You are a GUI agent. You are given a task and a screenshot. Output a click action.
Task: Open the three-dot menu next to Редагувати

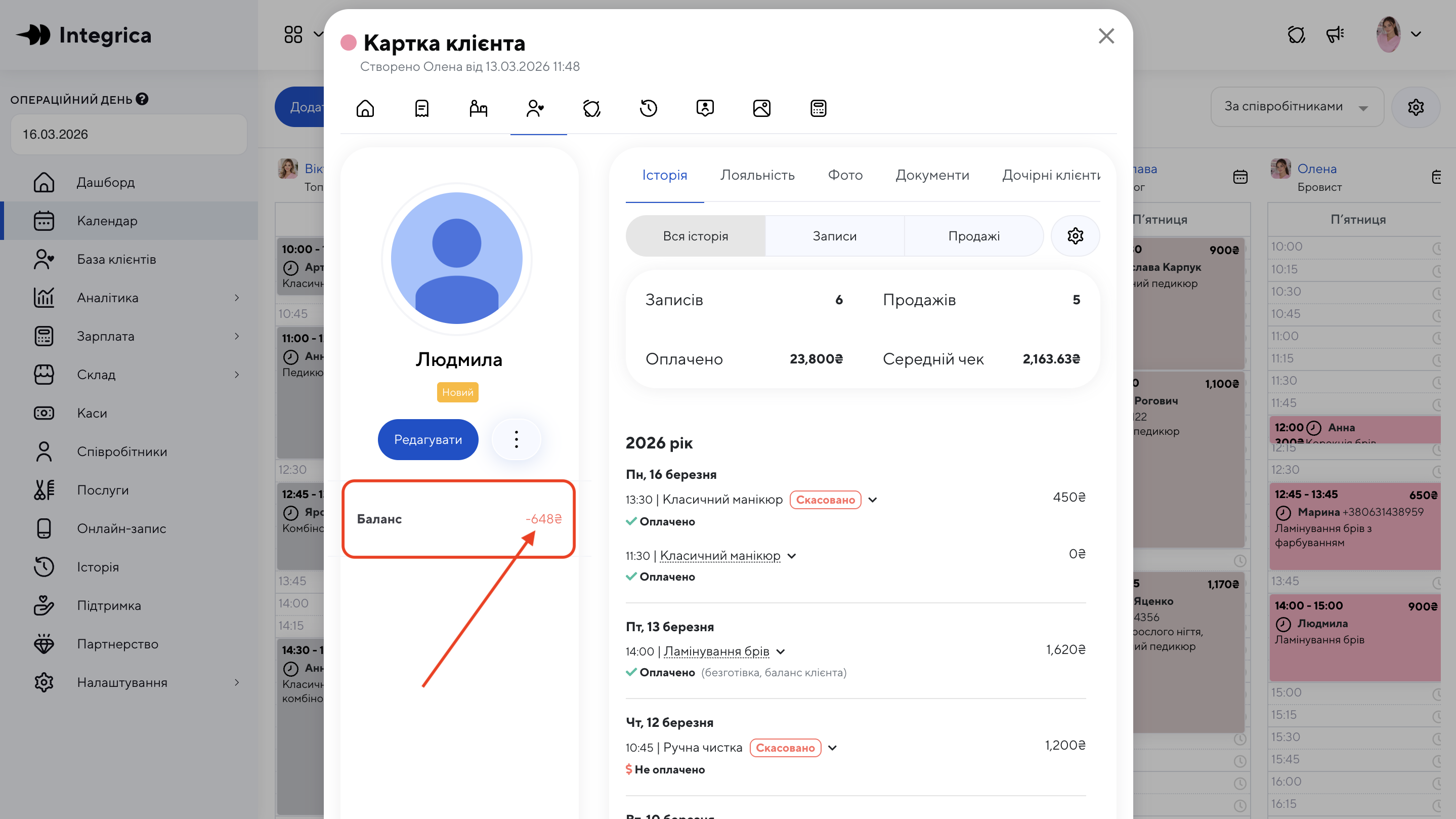[x=516, y=439]
